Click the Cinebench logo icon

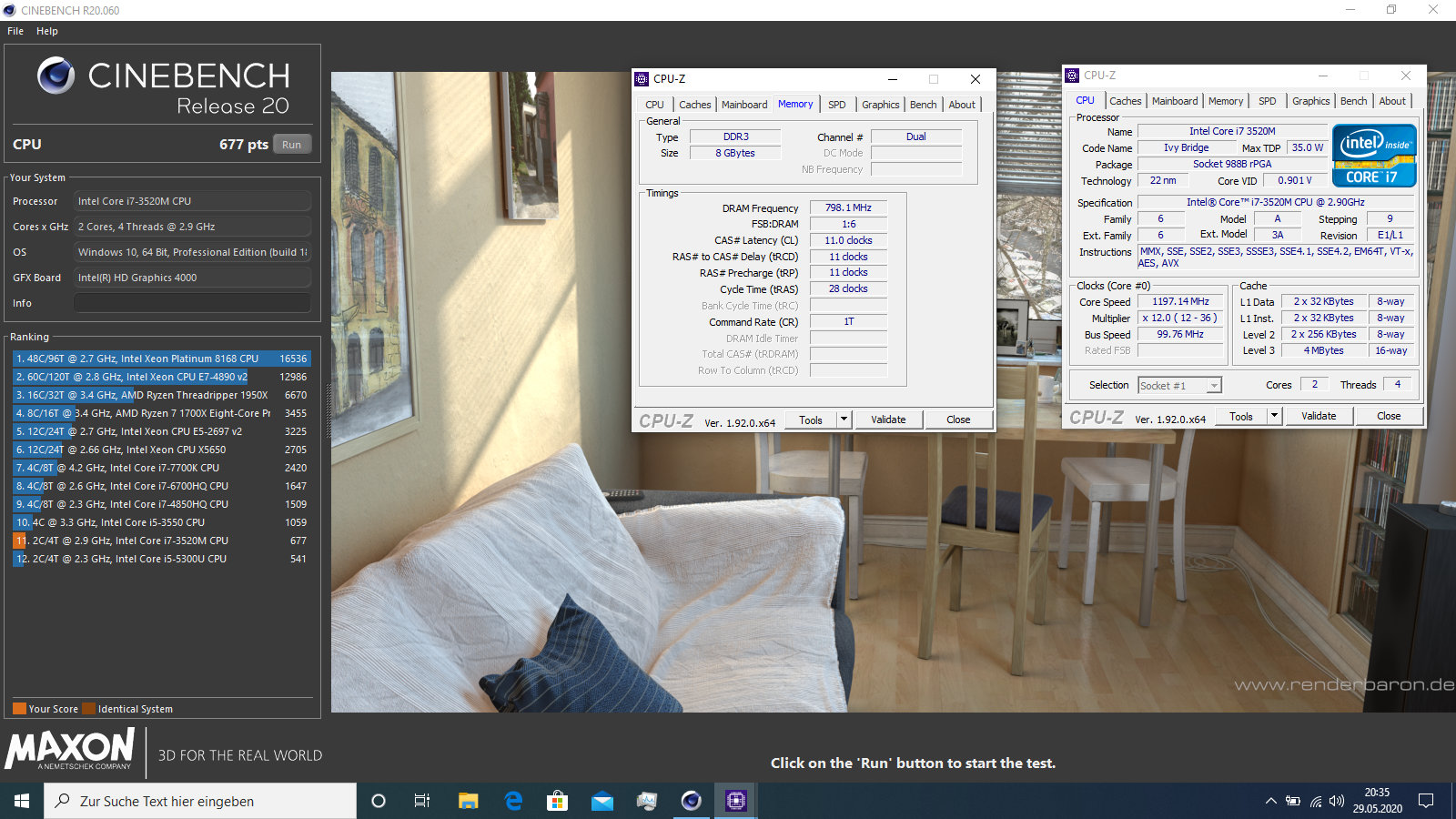(x=56, y=76)
